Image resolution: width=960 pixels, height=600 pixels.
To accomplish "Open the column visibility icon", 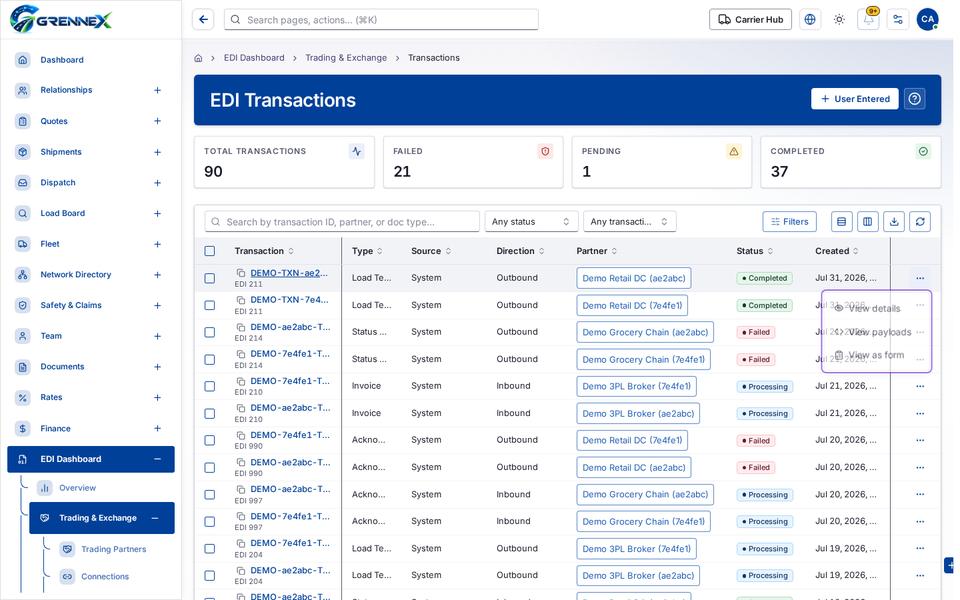I will pyautogui.click(x=868, y=222).
